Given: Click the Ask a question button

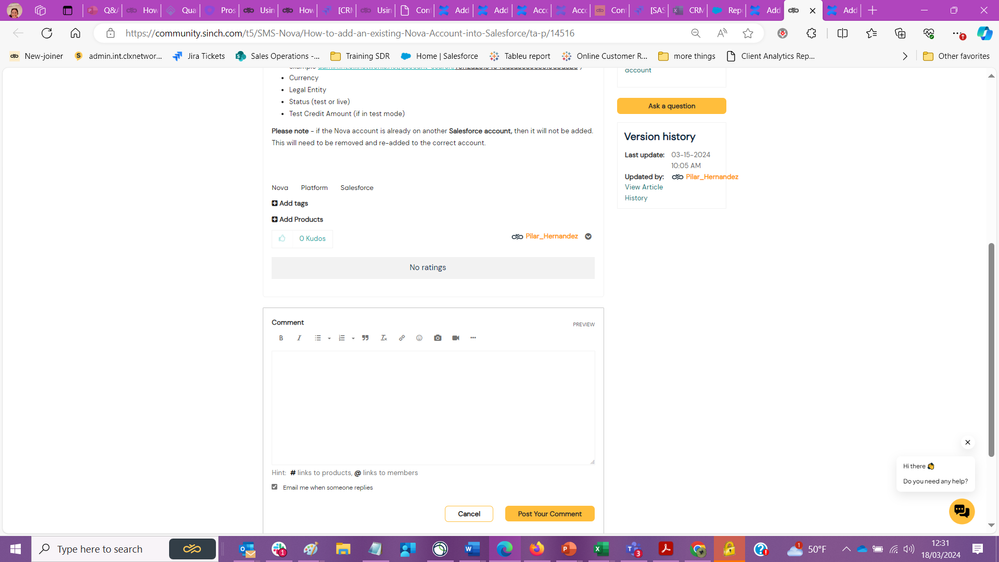Looking at the screenshot, I should point(672,106).
